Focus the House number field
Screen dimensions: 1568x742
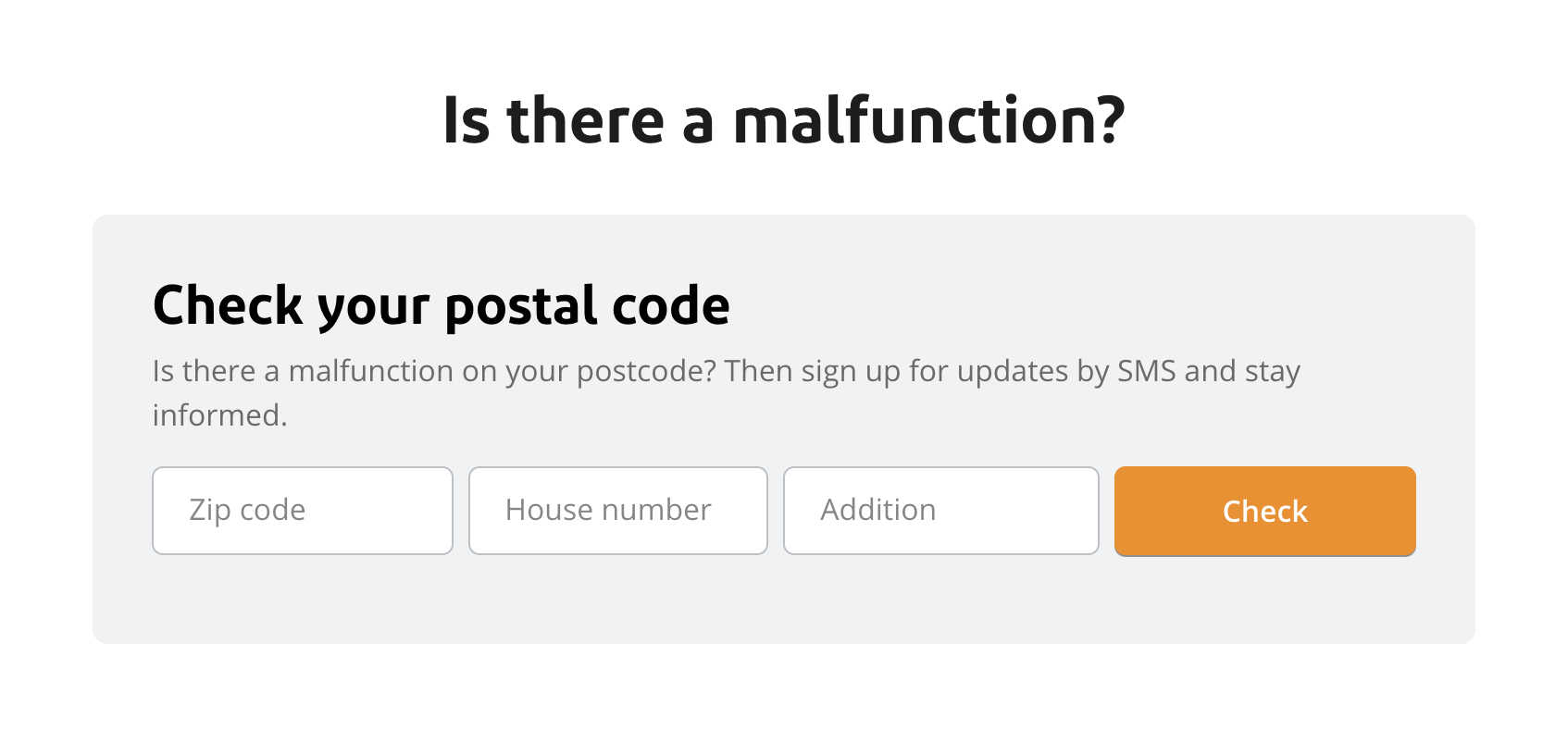pyautogui.click(x=617, y=511)
